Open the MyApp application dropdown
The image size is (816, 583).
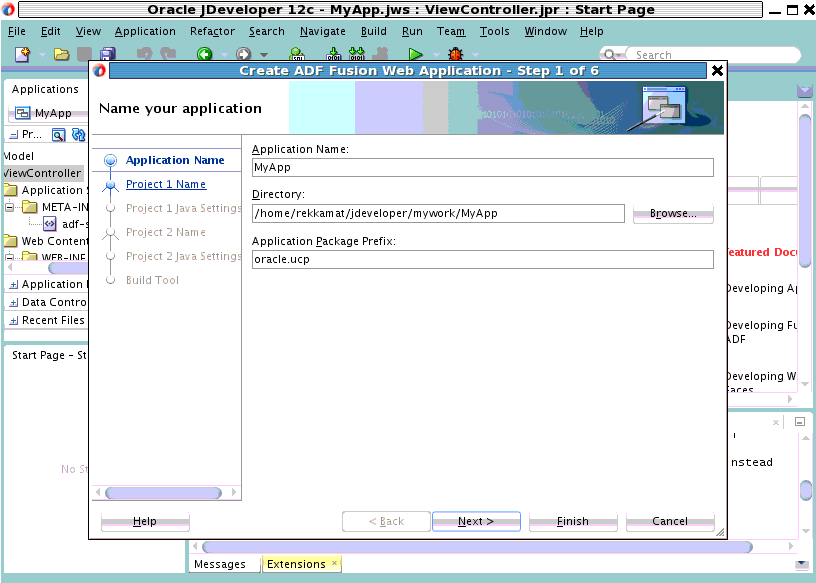point(47,113)
